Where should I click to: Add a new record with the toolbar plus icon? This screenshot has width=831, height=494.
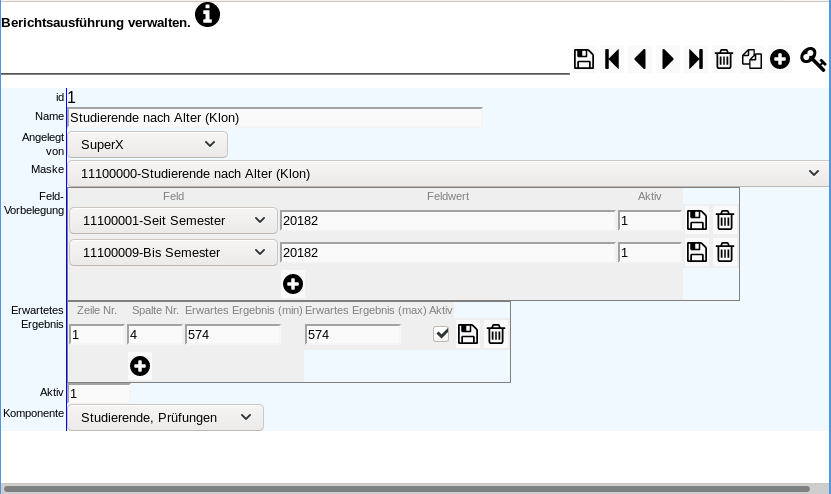click(x=780, y=59)
